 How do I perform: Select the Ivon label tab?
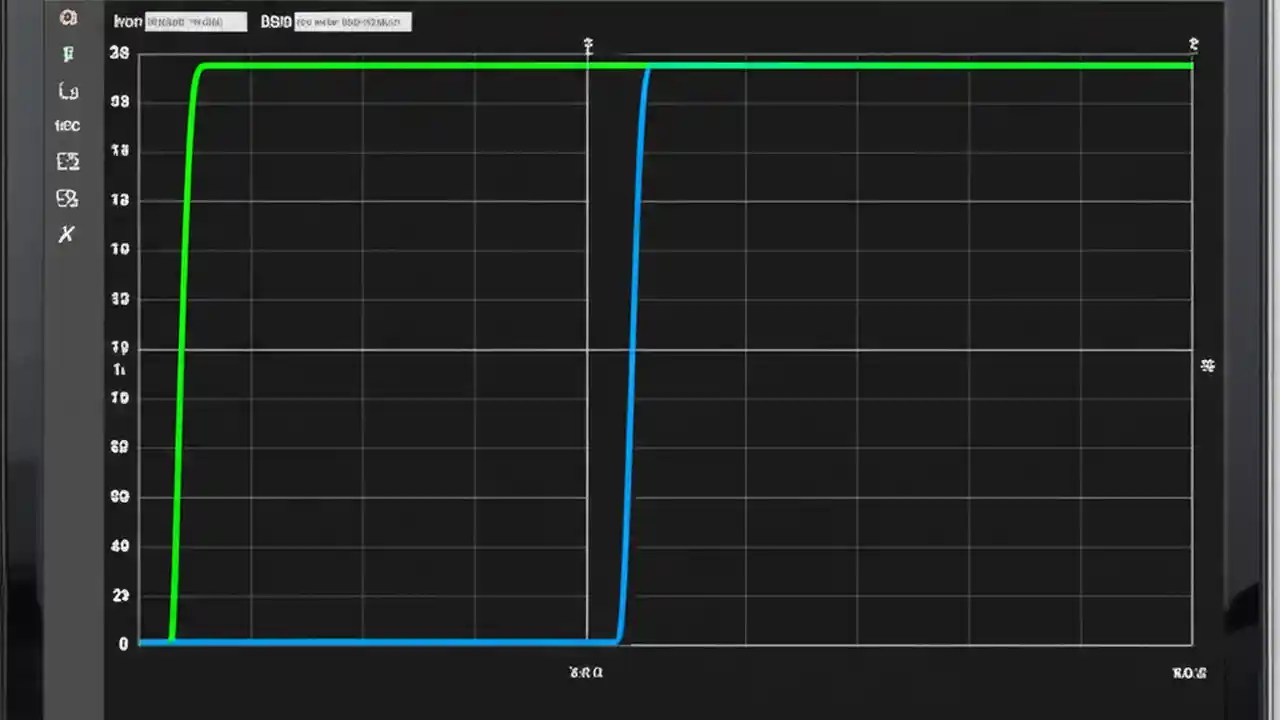[127, 21]
